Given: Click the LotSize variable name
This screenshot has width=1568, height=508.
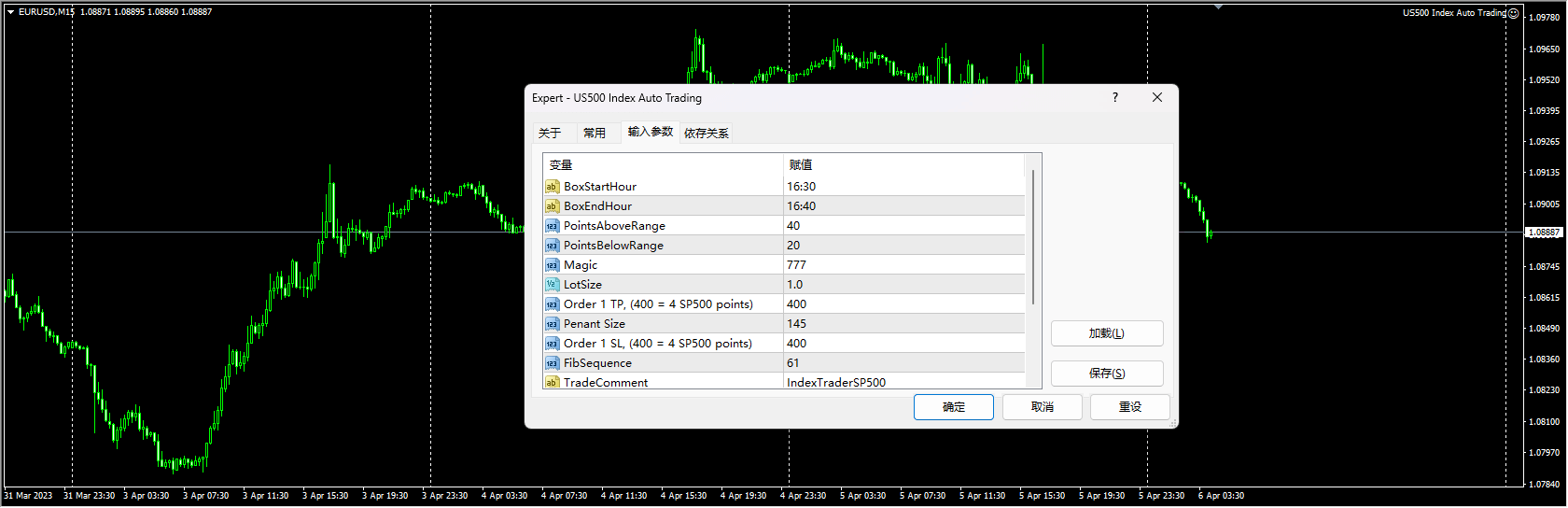Looking at the screenshot, I should tap(582, 285).
